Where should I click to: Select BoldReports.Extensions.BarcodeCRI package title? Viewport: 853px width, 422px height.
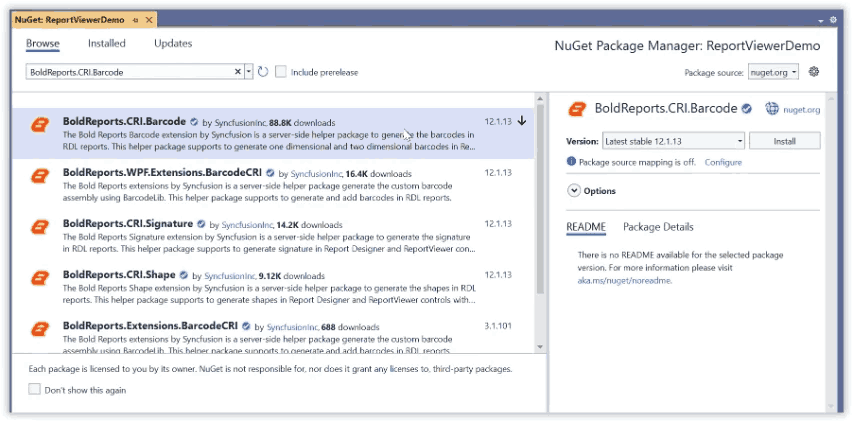pos(151,326)
